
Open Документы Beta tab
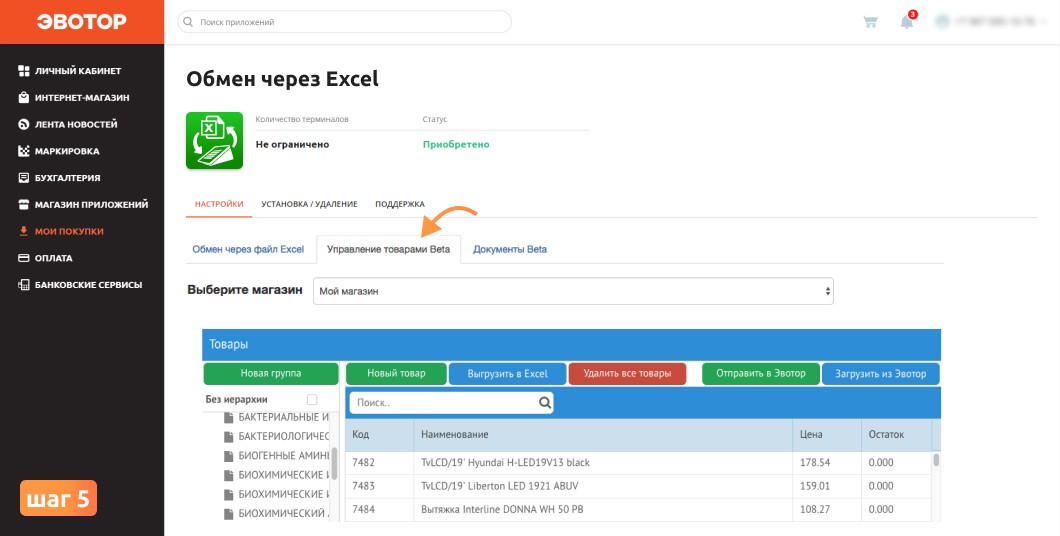(x=510, y=249)
